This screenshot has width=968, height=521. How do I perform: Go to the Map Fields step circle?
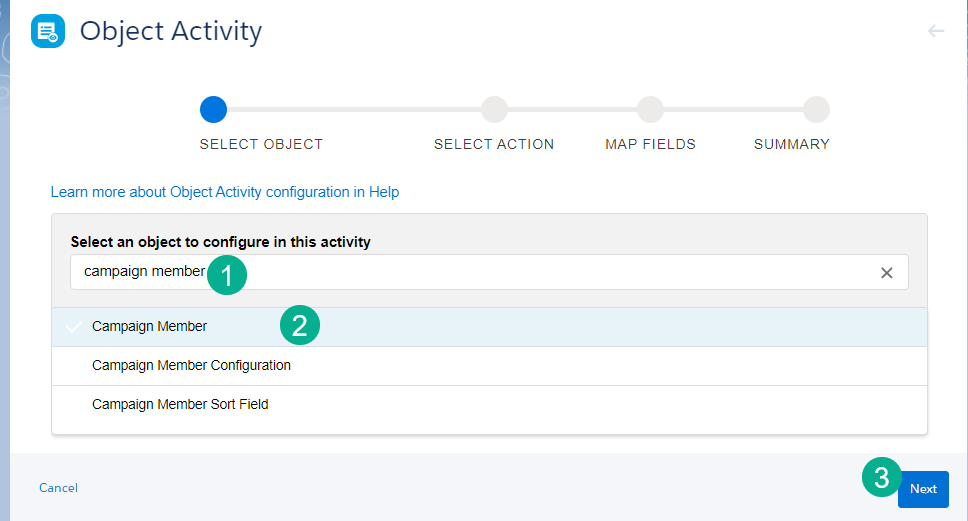650,109
